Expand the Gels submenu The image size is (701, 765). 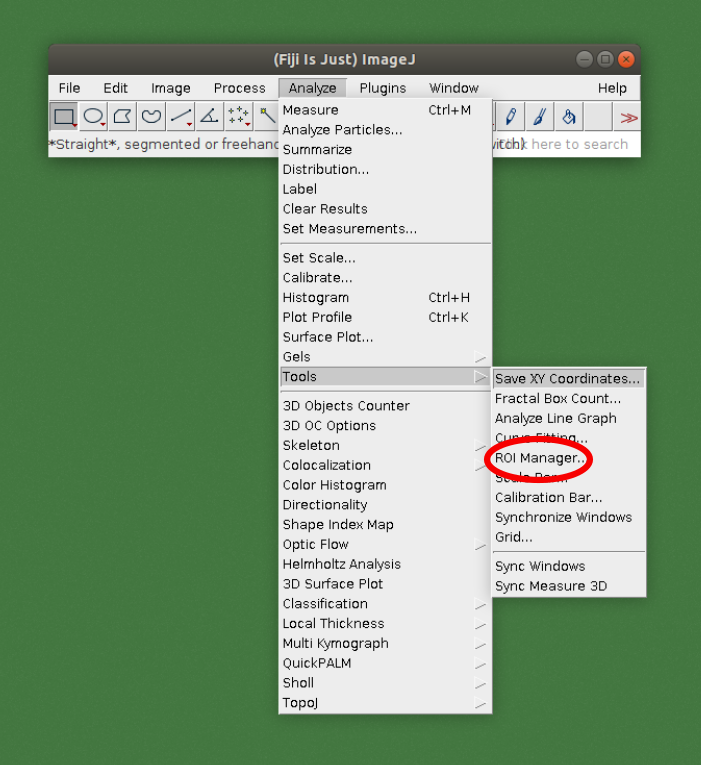click(385, 357)
